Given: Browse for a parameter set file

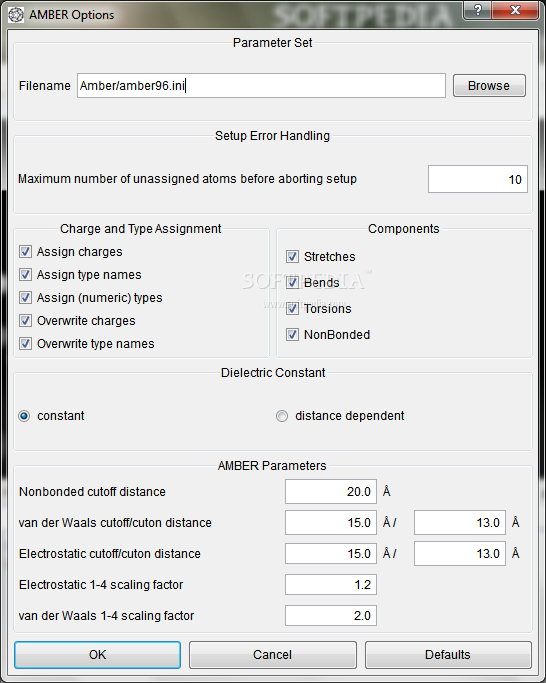Looking at the screenshot, I should 489,85.
